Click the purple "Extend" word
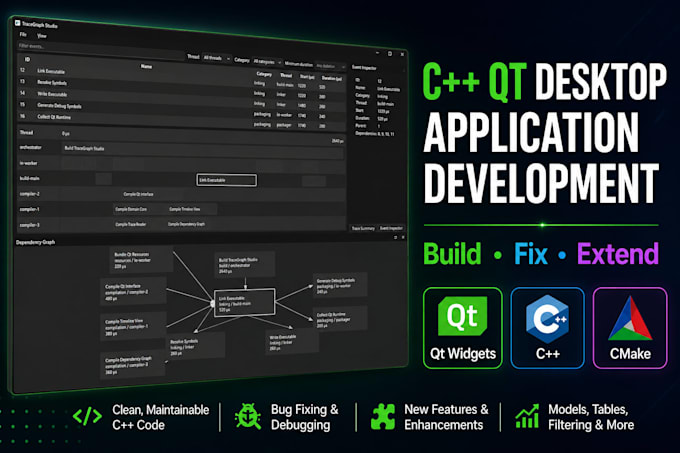 point(618,254)
